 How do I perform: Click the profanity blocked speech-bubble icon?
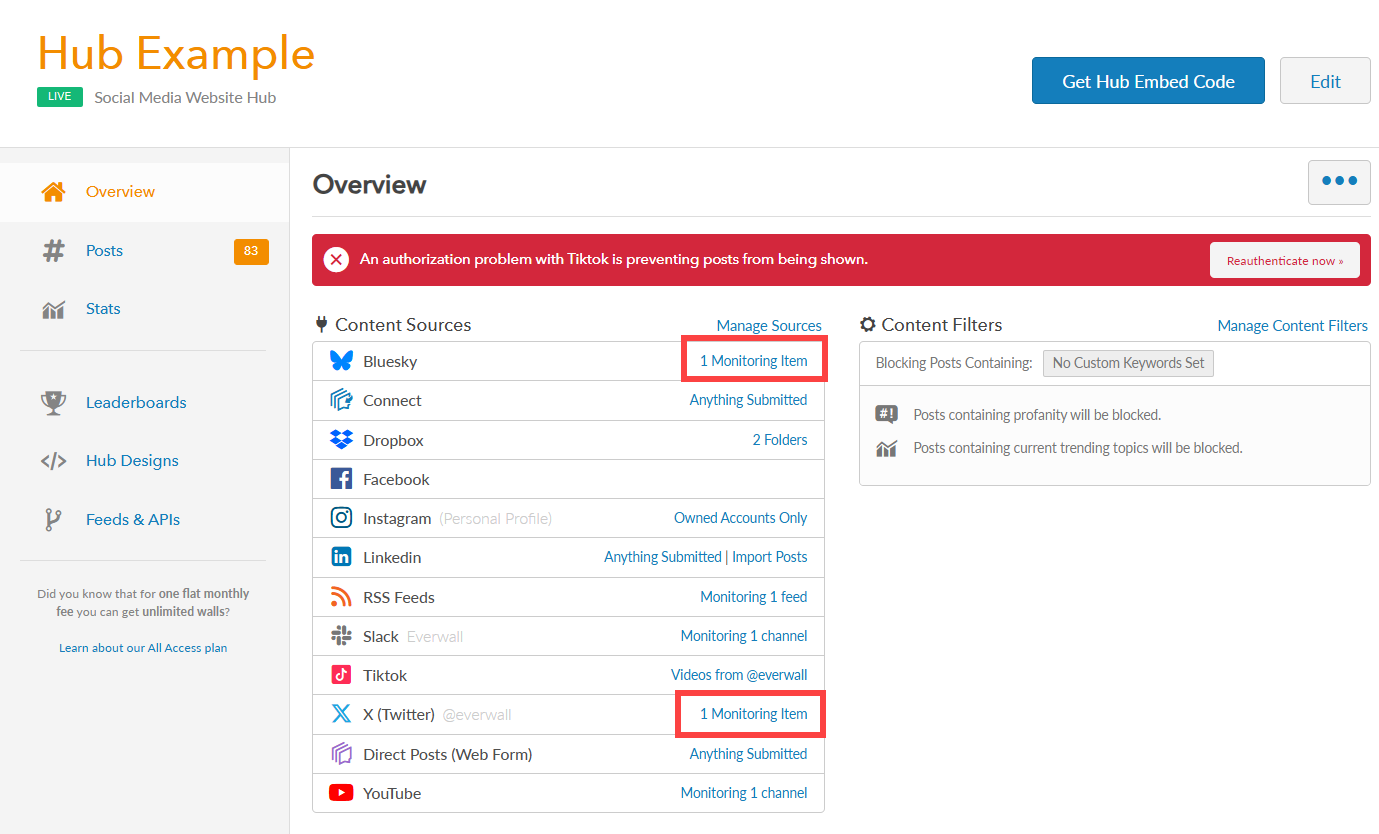886,415
